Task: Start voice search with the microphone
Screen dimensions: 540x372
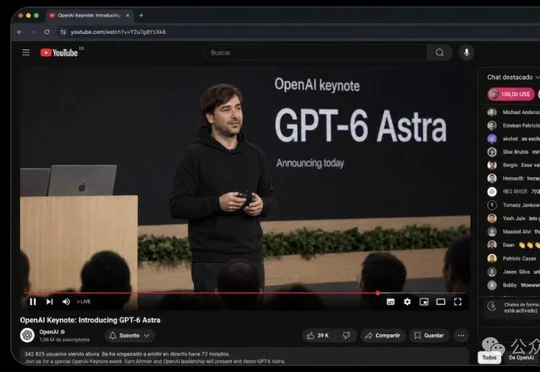Action: 466,52
